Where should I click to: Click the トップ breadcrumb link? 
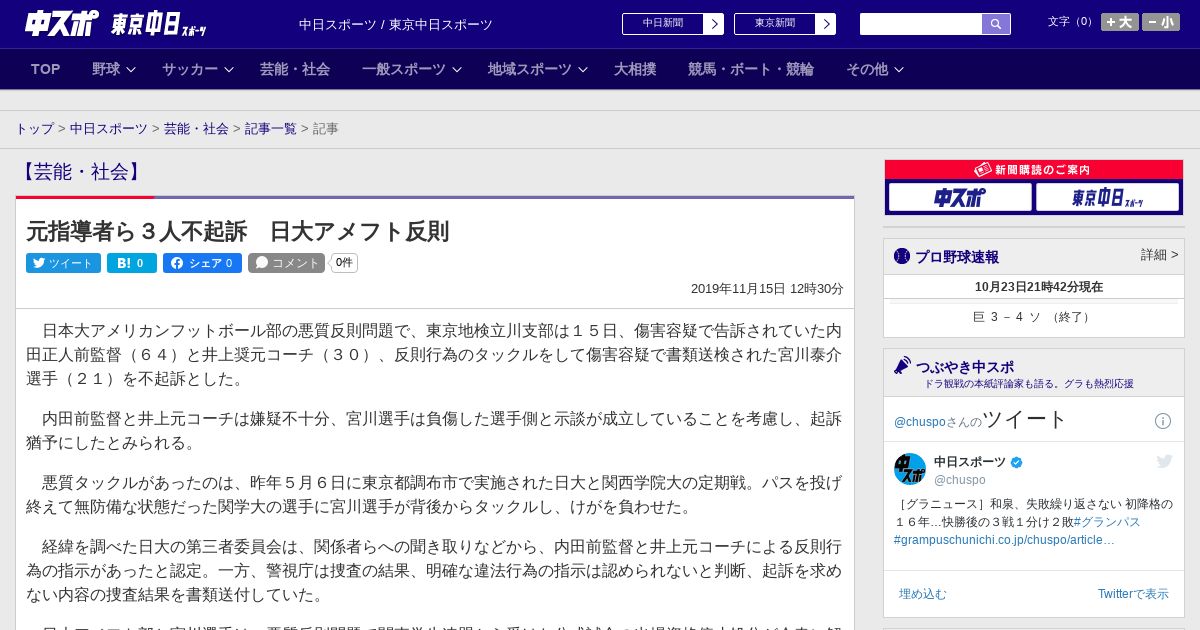pyautogui.click(x=34, y=129)
